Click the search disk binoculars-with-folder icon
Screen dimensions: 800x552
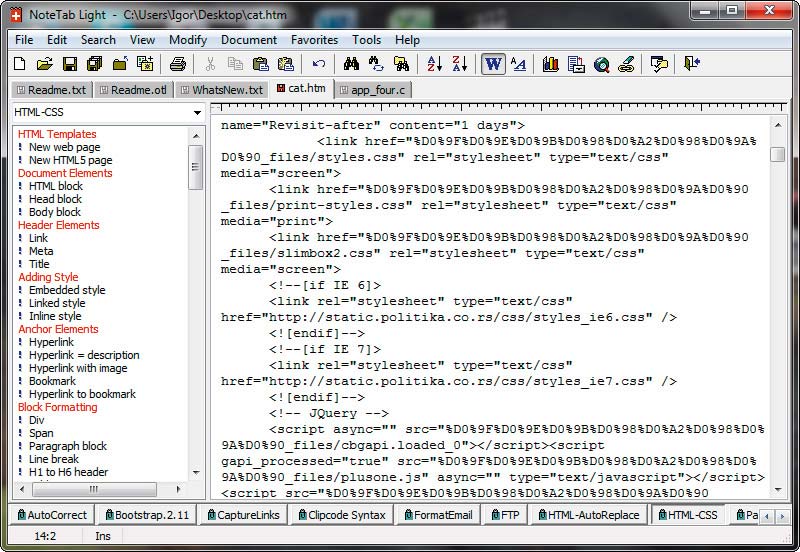tap(402, 64)
